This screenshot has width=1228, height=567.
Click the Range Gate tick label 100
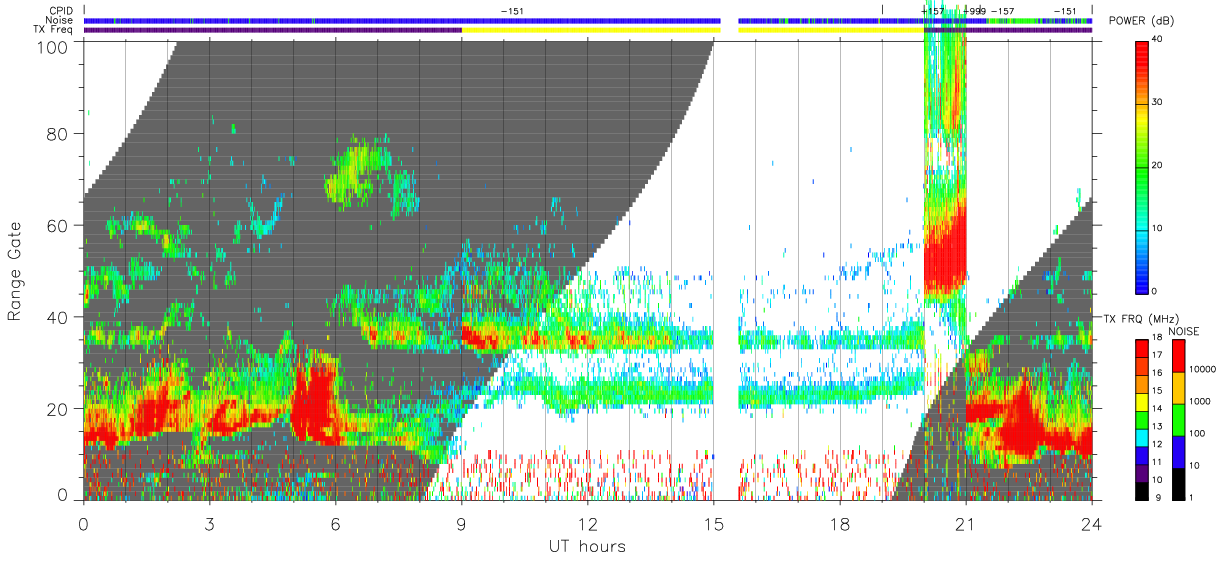(x=53, y=47)
